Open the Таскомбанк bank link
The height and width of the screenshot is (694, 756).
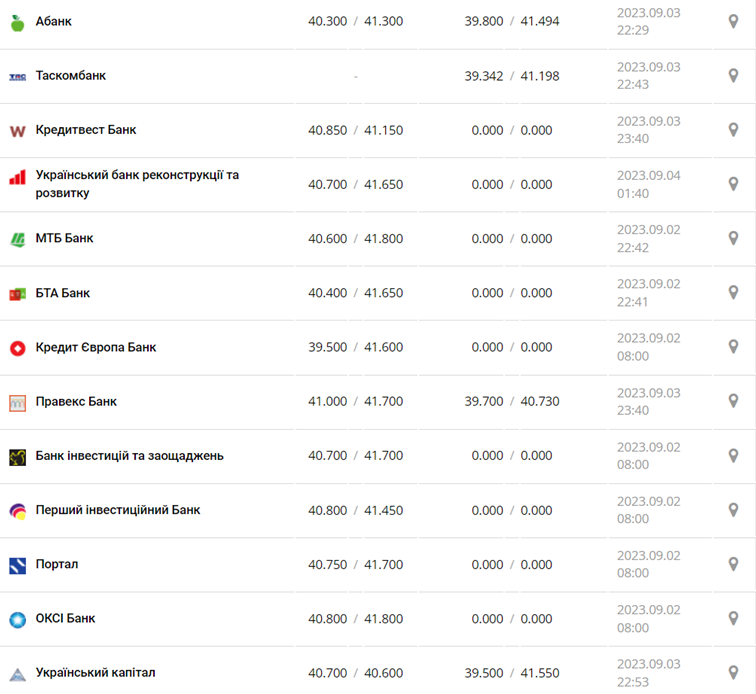tap(70, 76)
